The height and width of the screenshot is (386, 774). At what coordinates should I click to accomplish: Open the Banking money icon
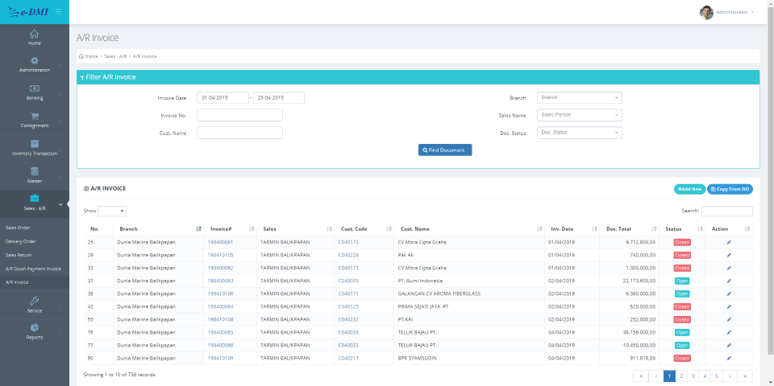pyautogui.click(x=35, y=88)
